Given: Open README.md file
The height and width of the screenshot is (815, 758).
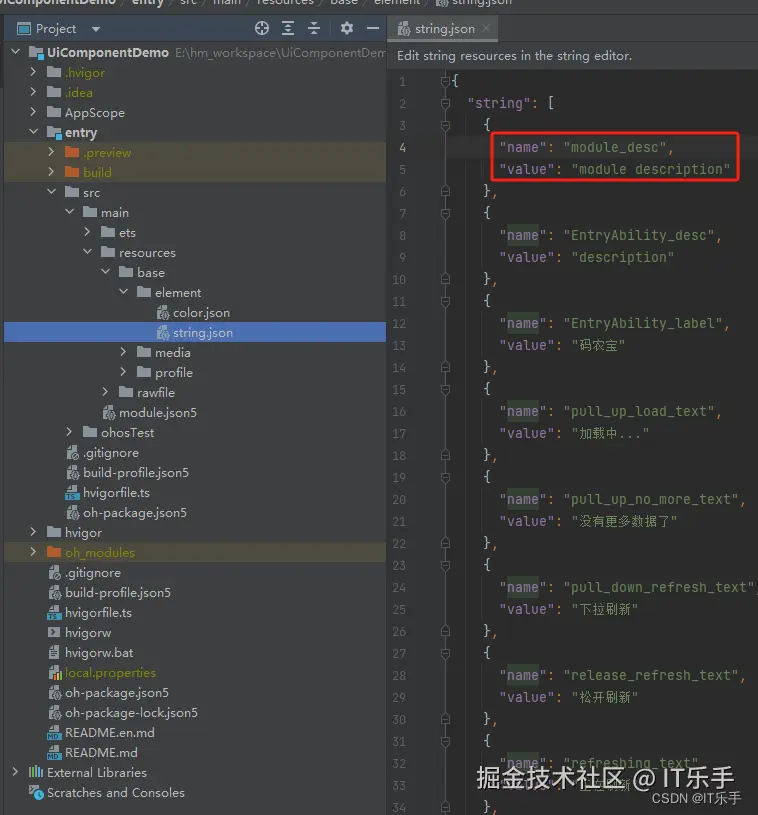Looking at the screenshot, I should pyautogui.click(x=101, y=753).
